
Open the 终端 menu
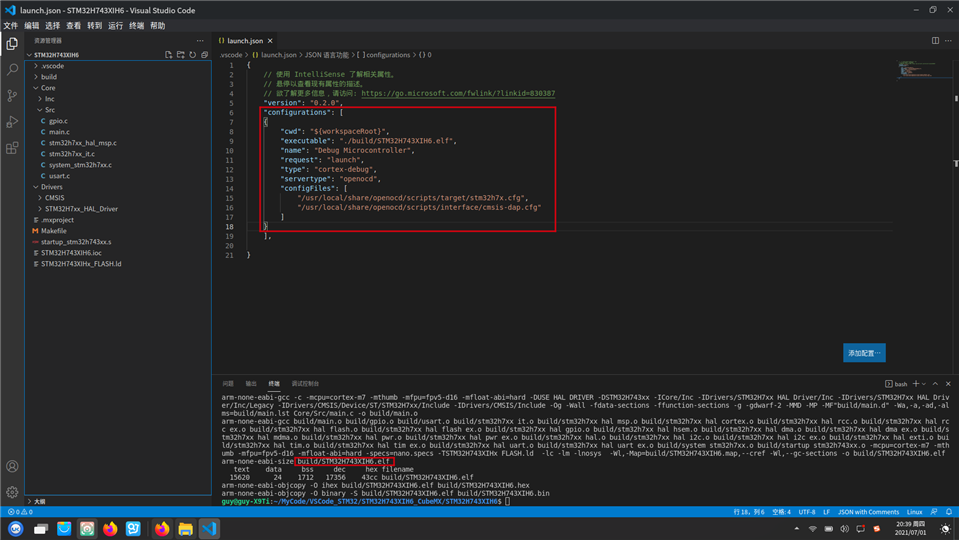click(136, 26)
